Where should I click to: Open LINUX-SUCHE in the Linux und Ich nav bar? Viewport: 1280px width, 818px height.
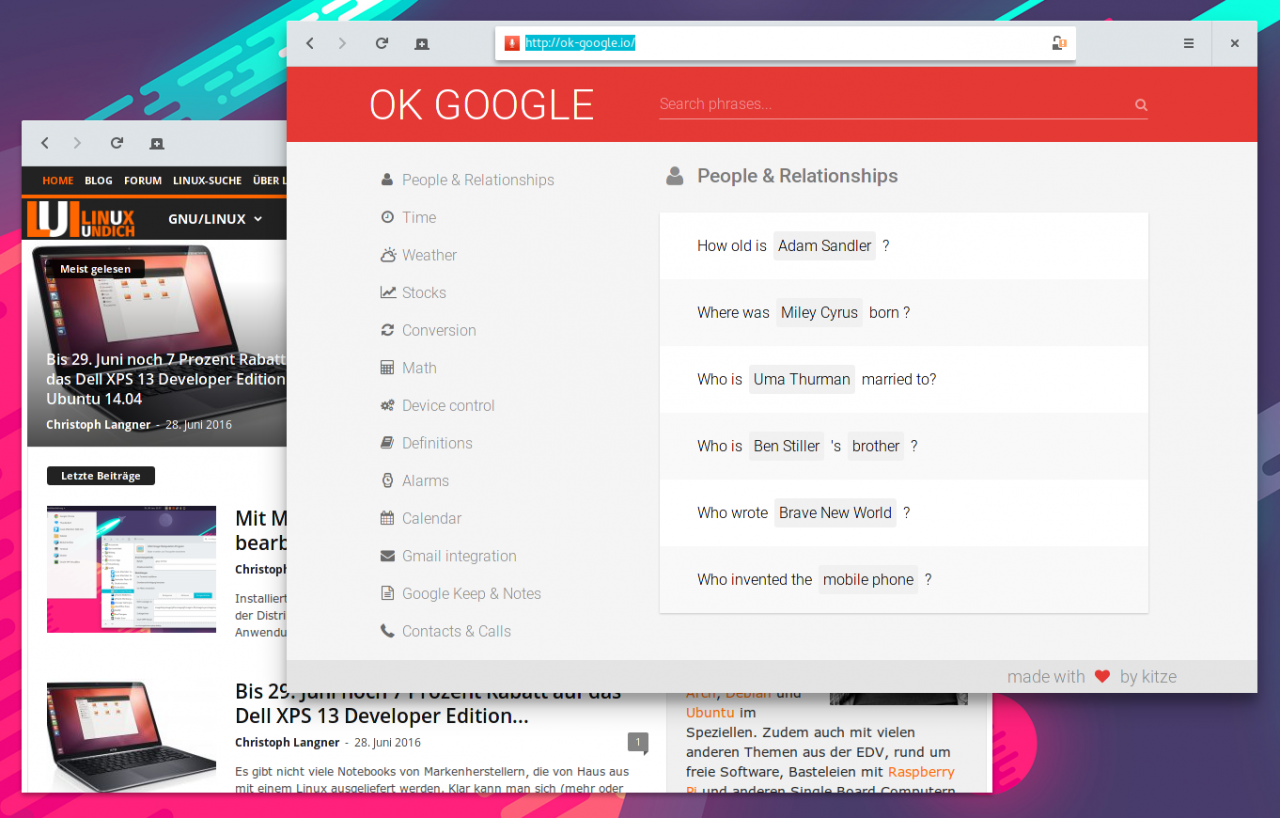tap(207, 181)
